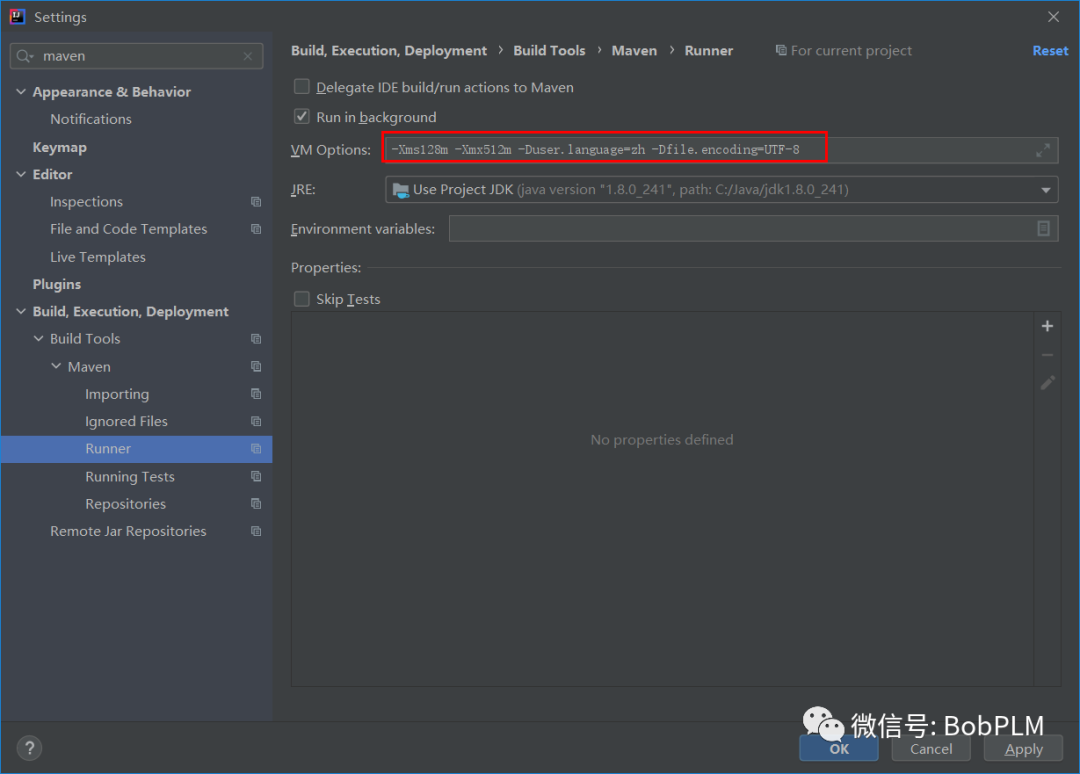This screenshot has width=1080, height=774.
Task: Click project-level icon beside Repositories
Action: (x=256, y=504)
